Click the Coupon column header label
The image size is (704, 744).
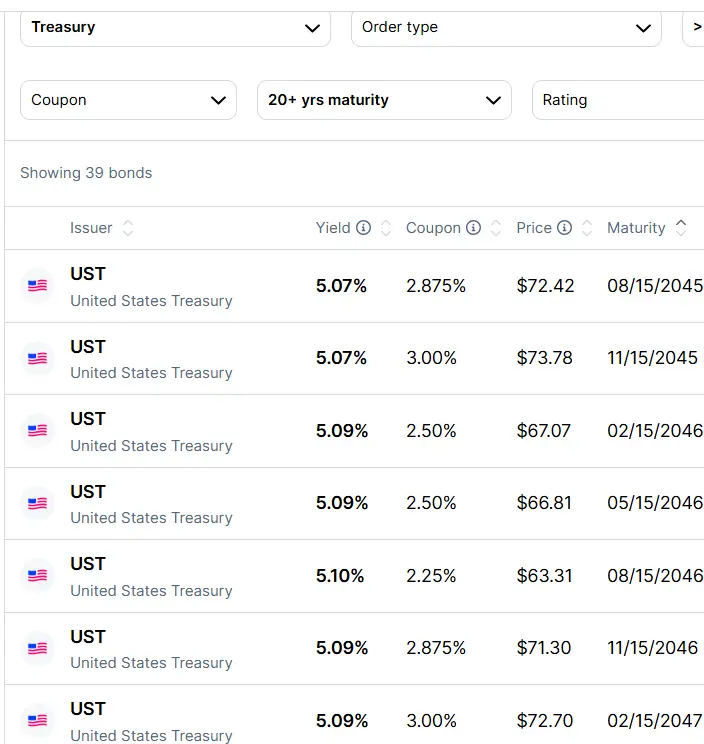(x=433, y=228)
